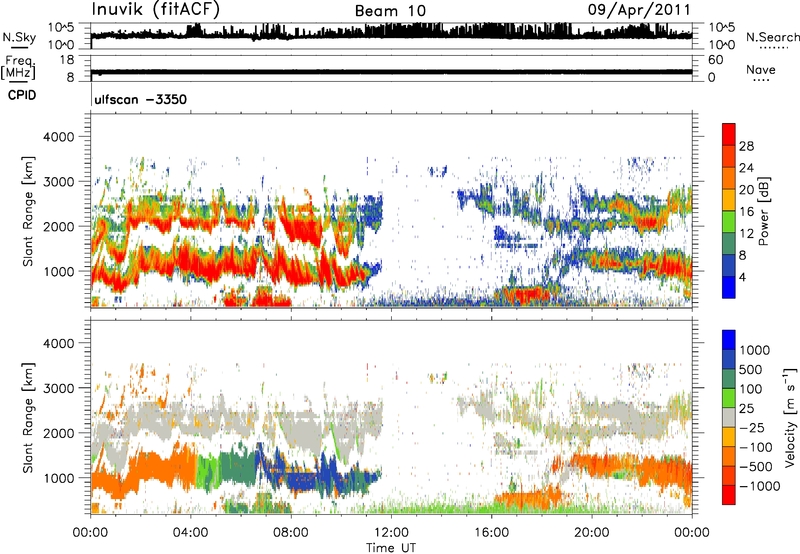
Task: Click the '16:00' time axis tick label
Action: pos(491,532)
